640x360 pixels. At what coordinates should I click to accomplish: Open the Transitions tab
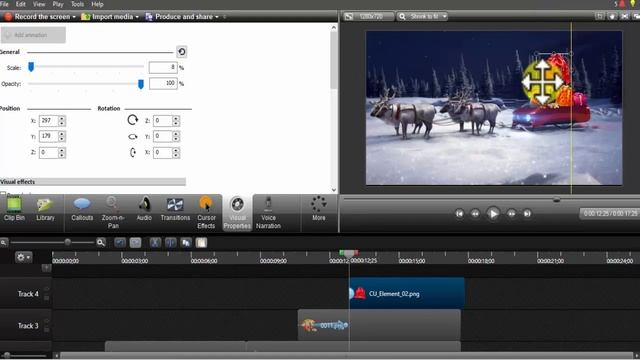click(x=175, y=209)
